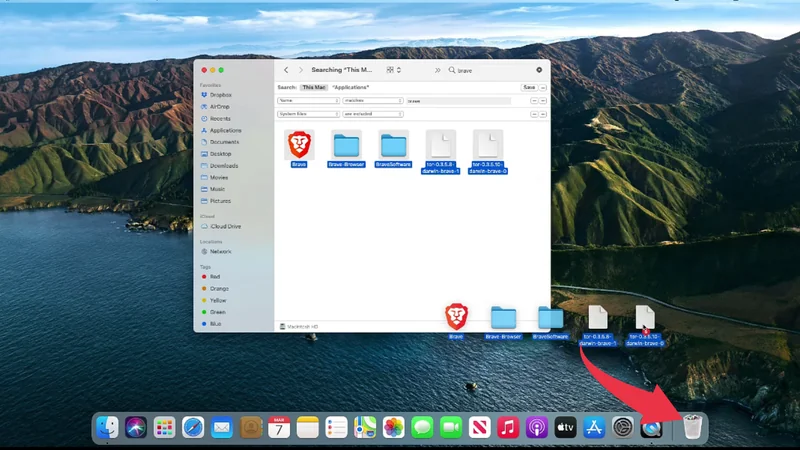Open Applications in the Finder sidebar

[225, 130]
